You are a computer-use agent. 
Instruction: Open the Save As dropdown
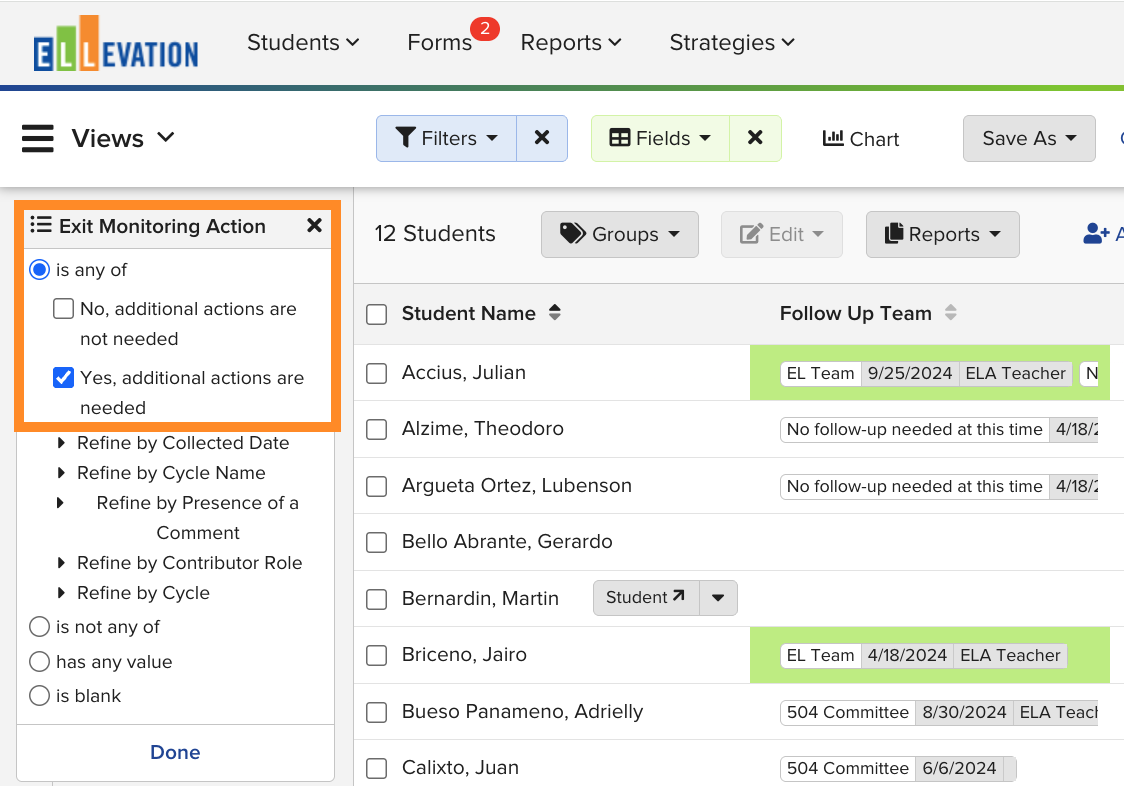point(1029,138)
